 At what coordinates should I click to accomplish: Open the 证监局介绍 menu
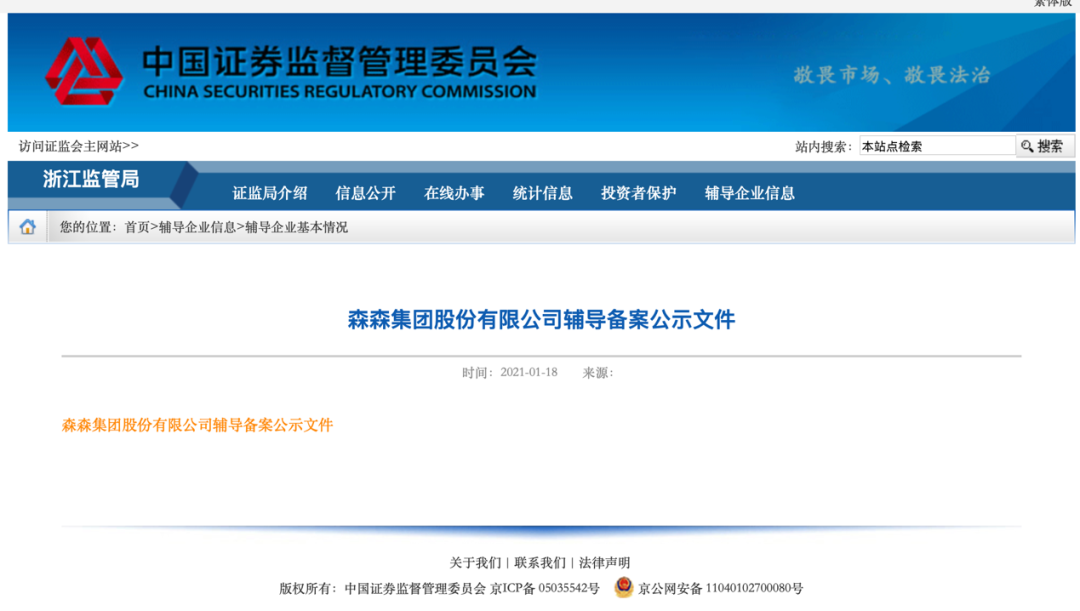[x=270, y=194]
